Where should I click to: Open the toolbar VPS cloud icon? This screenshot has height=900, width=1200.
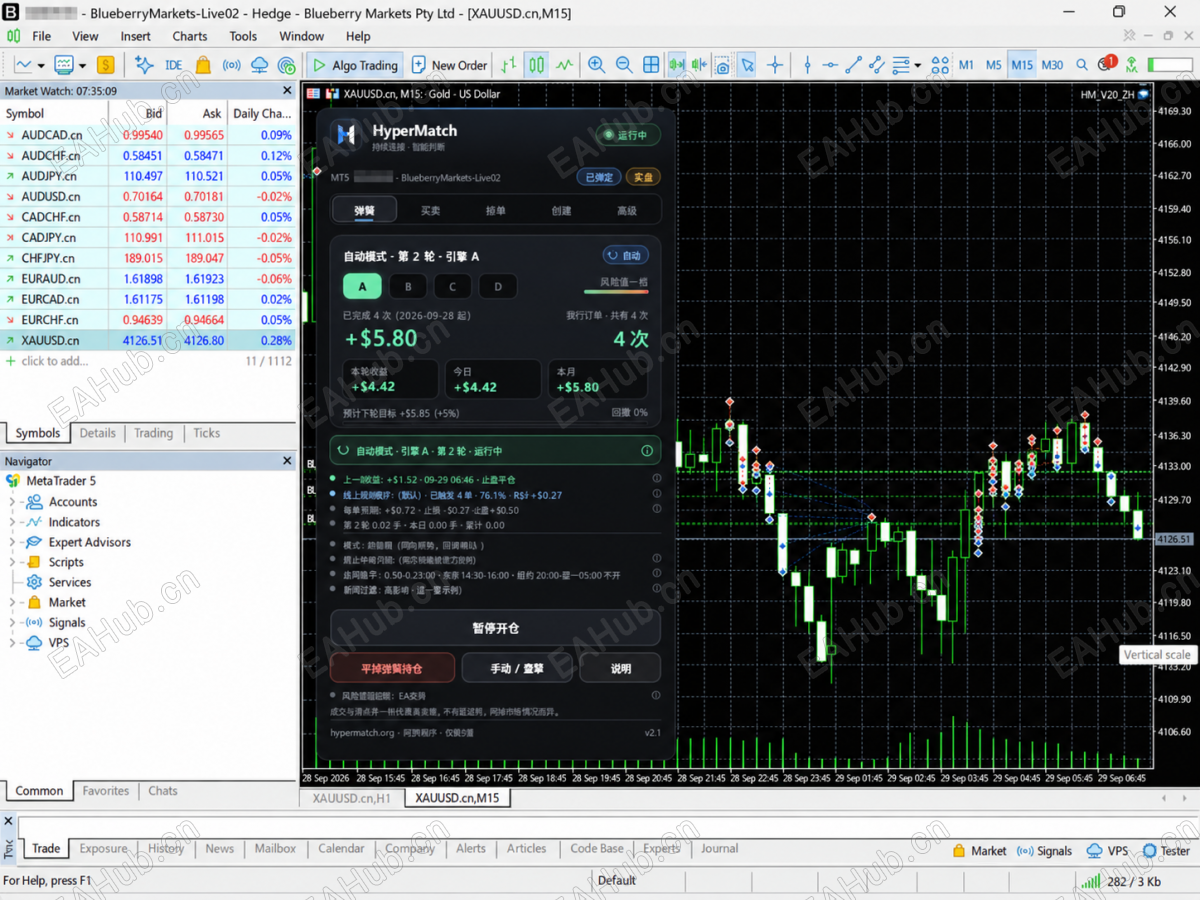coord(259,65)
